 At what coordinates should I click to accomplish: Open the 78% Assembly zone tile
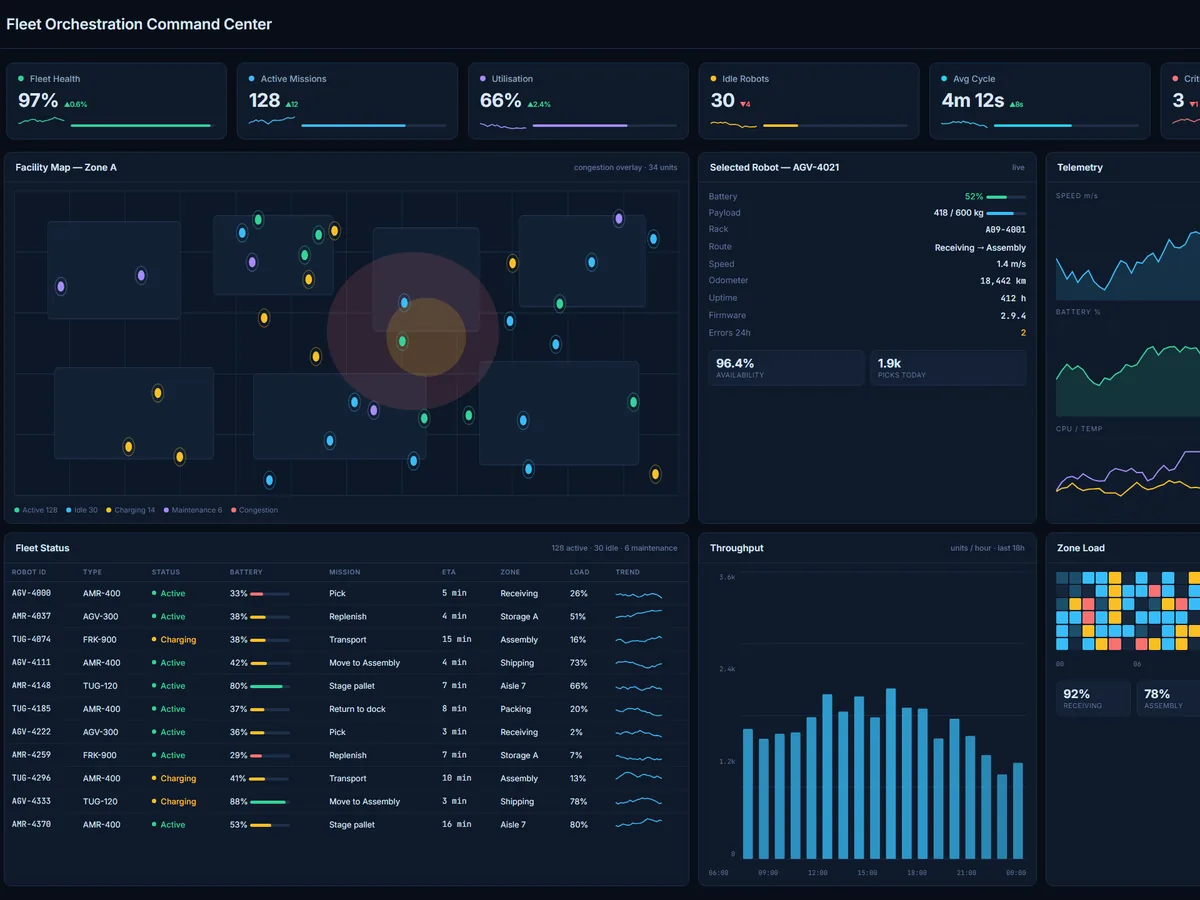[1168, 698]
